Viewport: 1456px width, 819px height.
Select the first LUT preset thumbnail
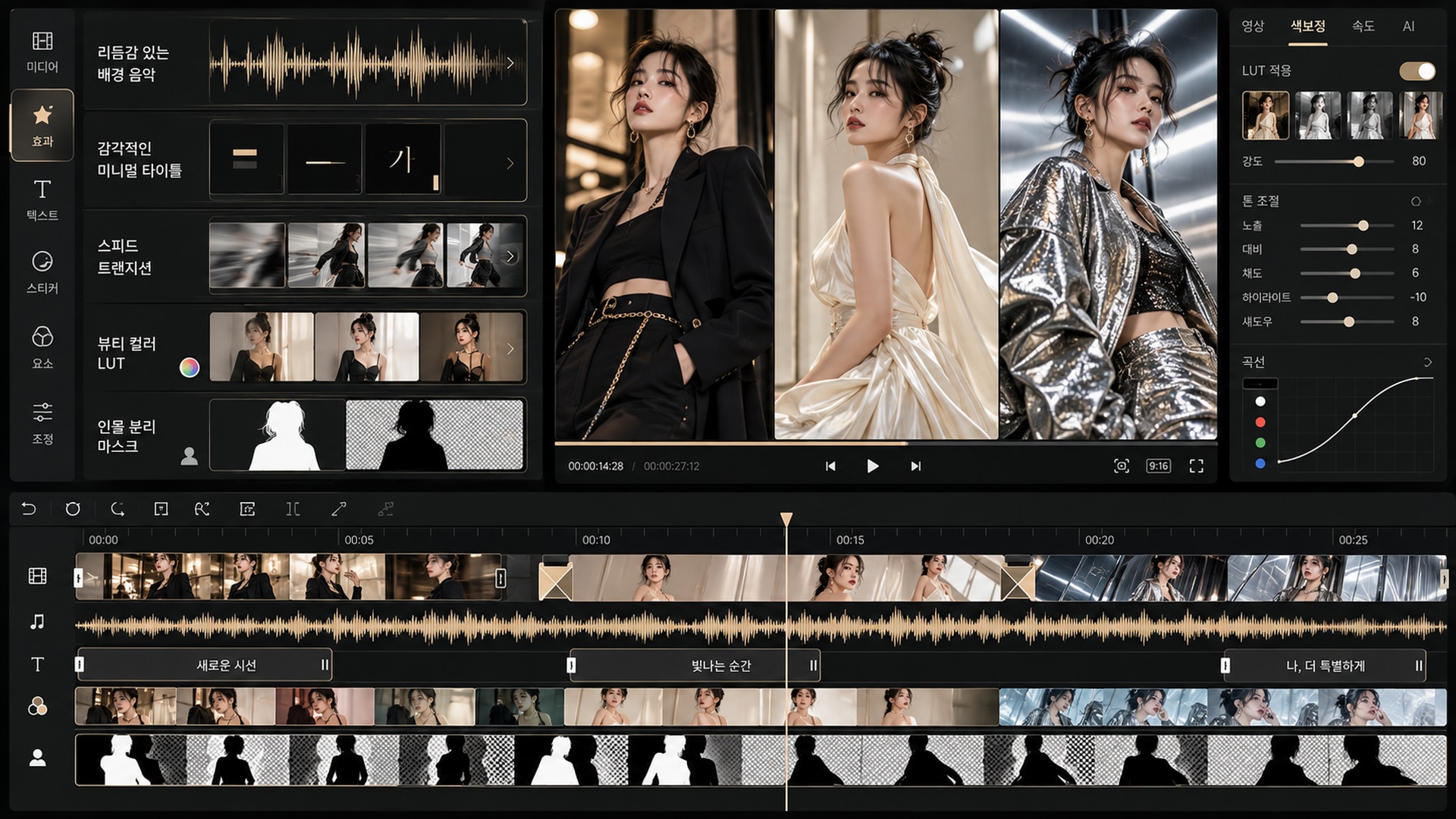click(x=1266, y=115)
